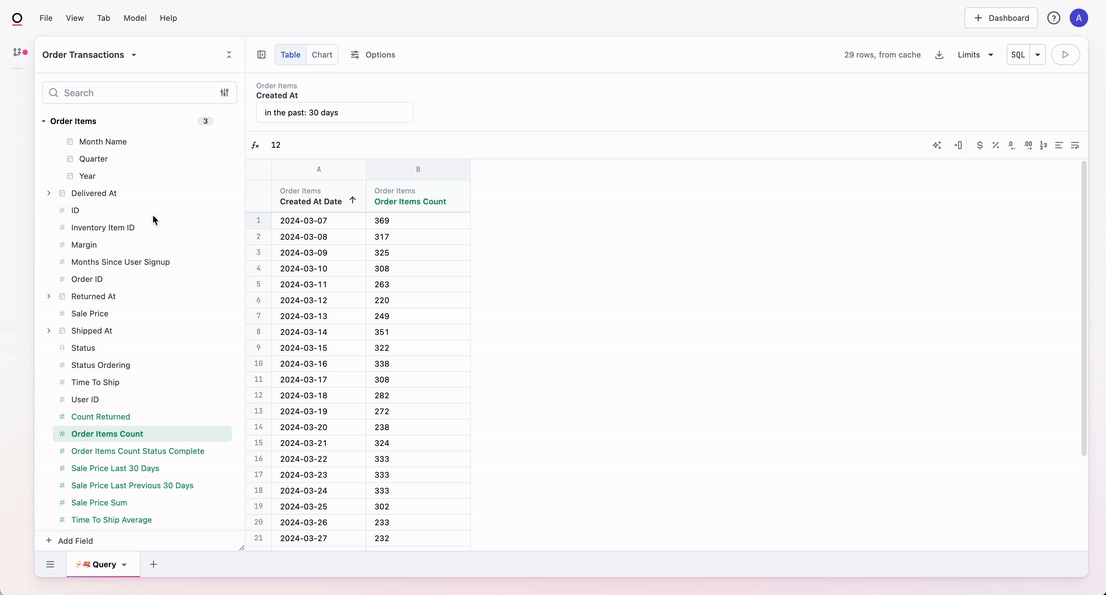Add a new query tab with plus

pos(153,564)
